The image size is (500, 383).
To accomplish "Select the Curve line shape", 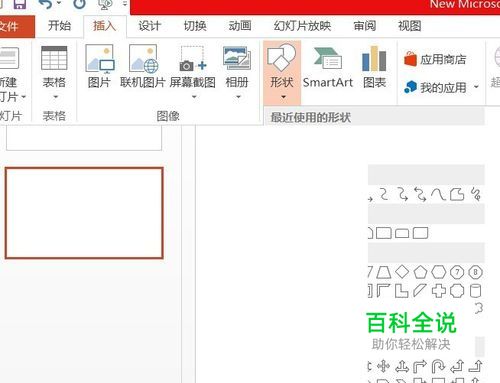I will point(438,194).
